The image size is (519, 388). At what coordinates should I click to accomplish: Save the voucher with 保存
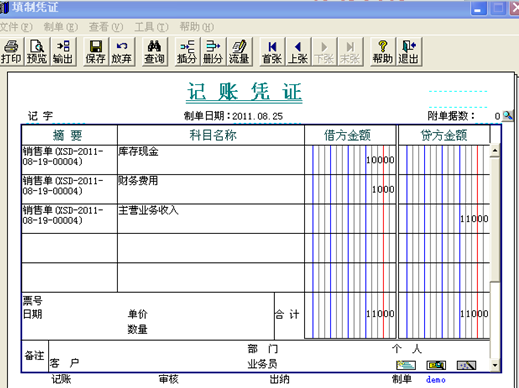pos(96,52)
